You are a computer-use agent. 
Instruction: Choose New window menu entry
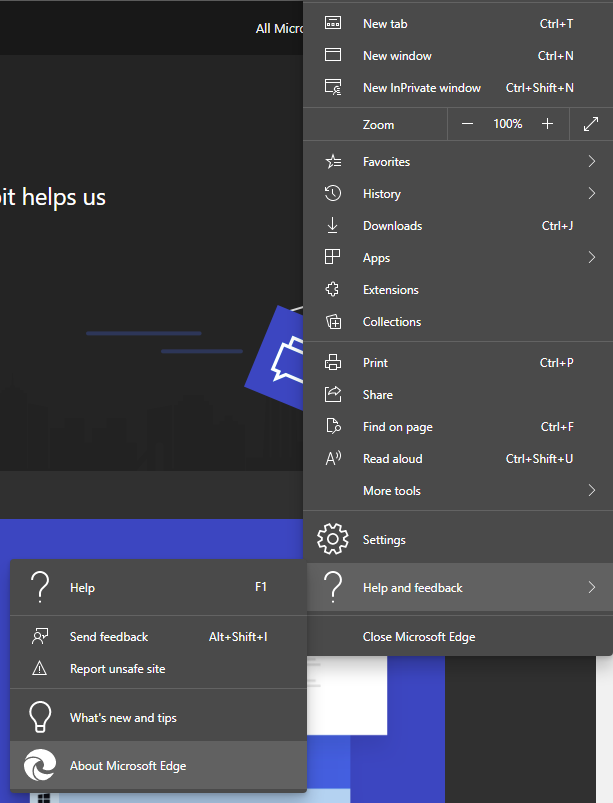pos(458,55)
